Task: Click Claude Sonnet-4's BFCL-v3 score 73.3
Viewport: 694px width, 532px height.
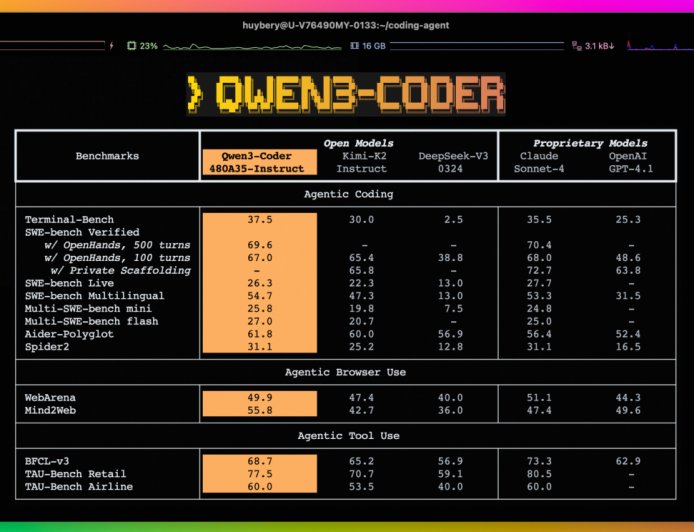Action: pos(539,461)
